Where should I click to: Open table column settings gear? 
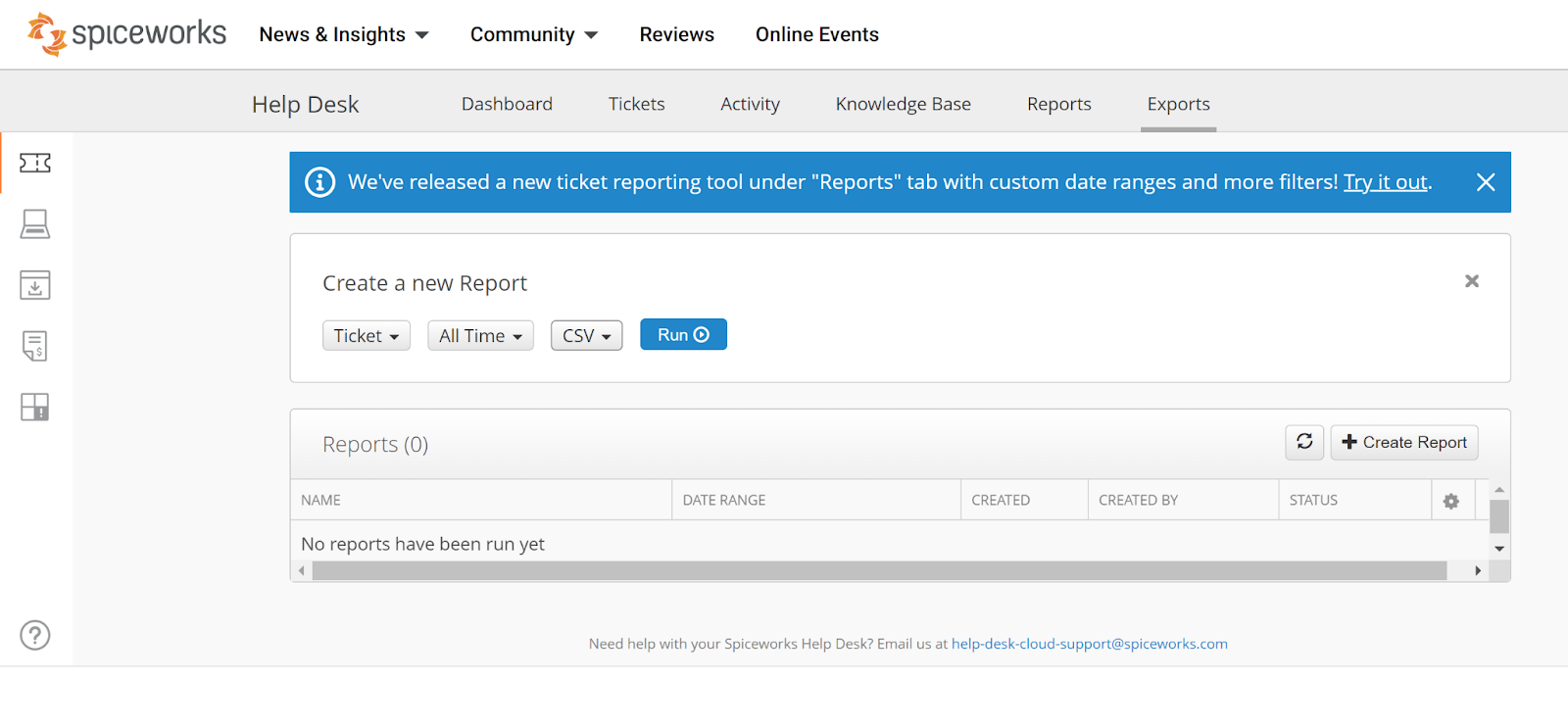1451,501
